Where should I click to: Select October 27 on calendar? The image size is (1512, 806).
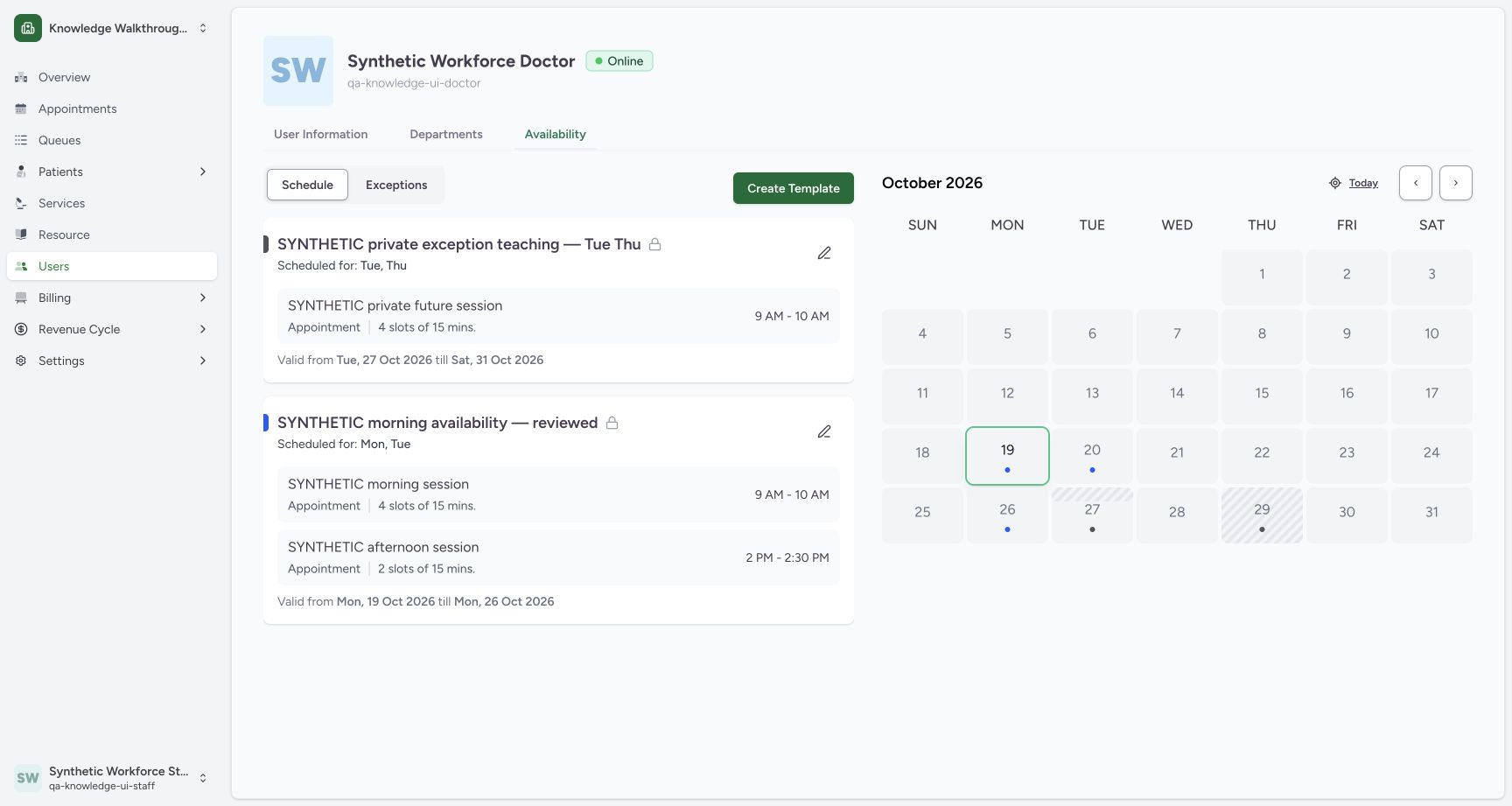1092,515
